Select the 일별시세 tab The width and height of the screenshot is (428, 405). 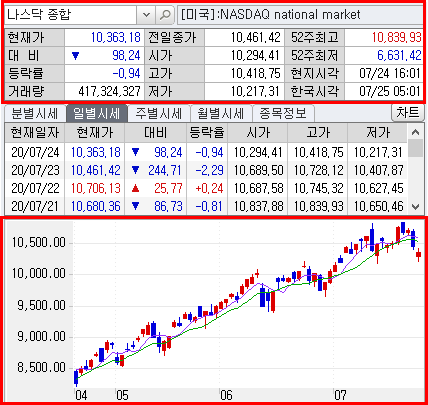tap(96, 114)
